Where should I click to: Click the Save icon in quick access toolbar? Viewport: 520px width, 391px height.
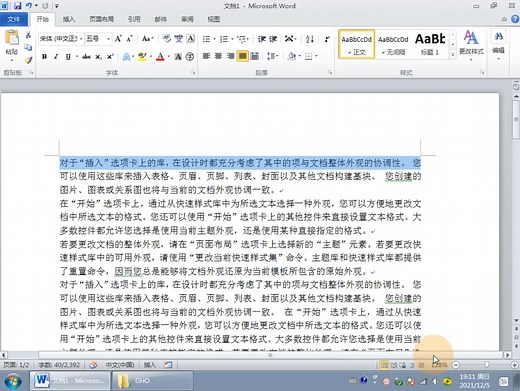pos(17,6)
